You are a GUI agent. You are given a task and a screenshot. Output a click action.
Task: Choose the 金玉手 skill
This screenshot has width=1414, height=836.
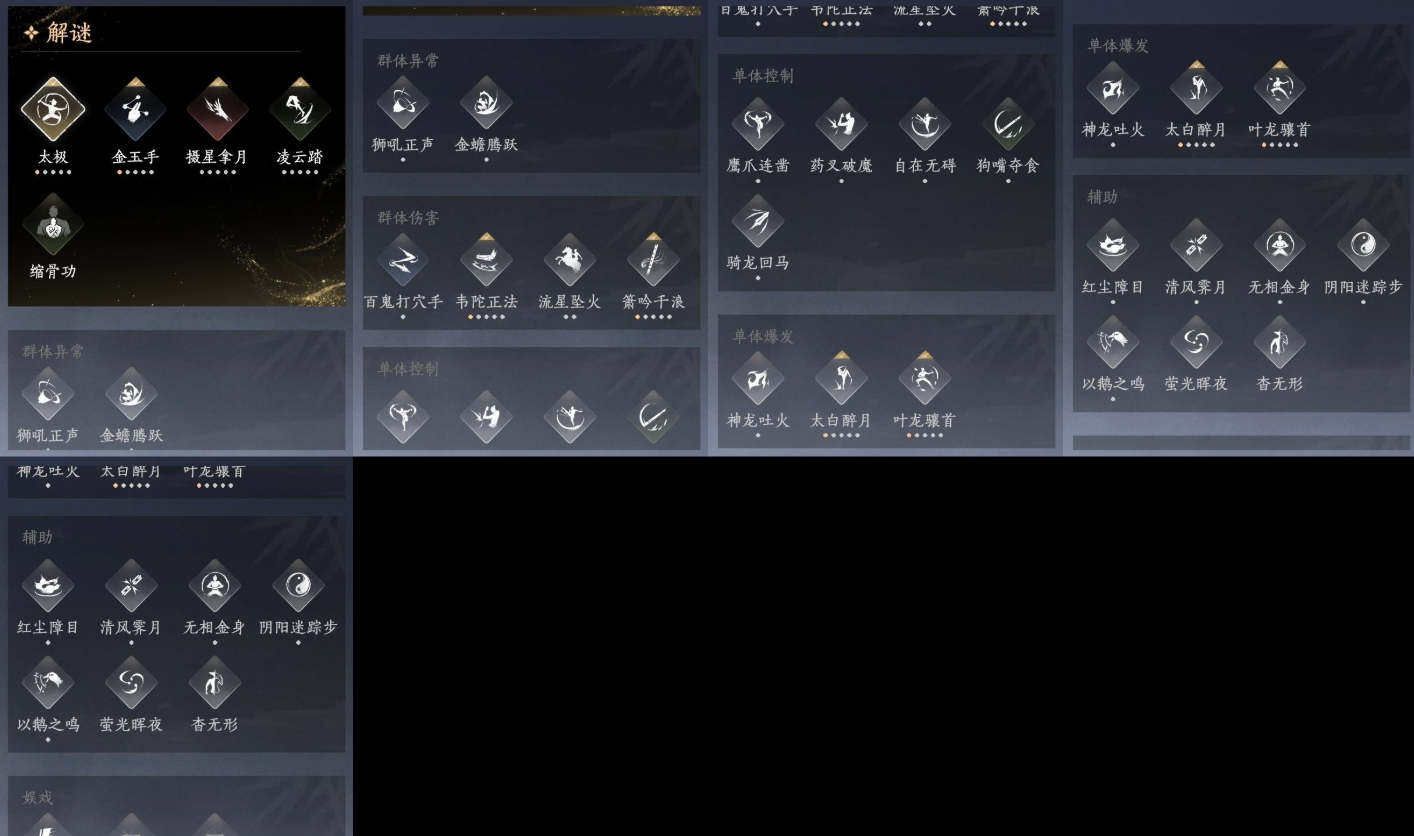pyautogui.click(x=135, y=109)
